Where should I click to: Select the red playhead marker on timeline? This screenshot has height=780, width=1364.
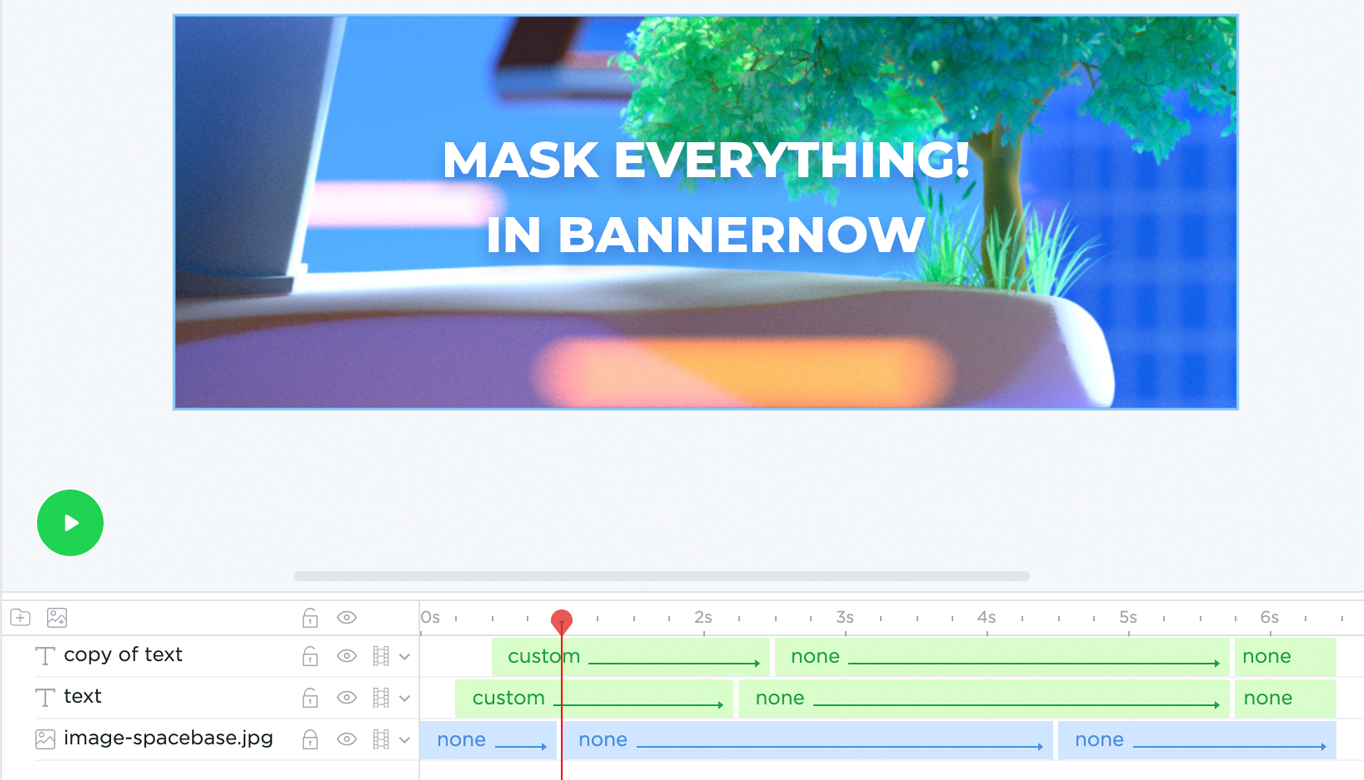(x=562, y=620)
